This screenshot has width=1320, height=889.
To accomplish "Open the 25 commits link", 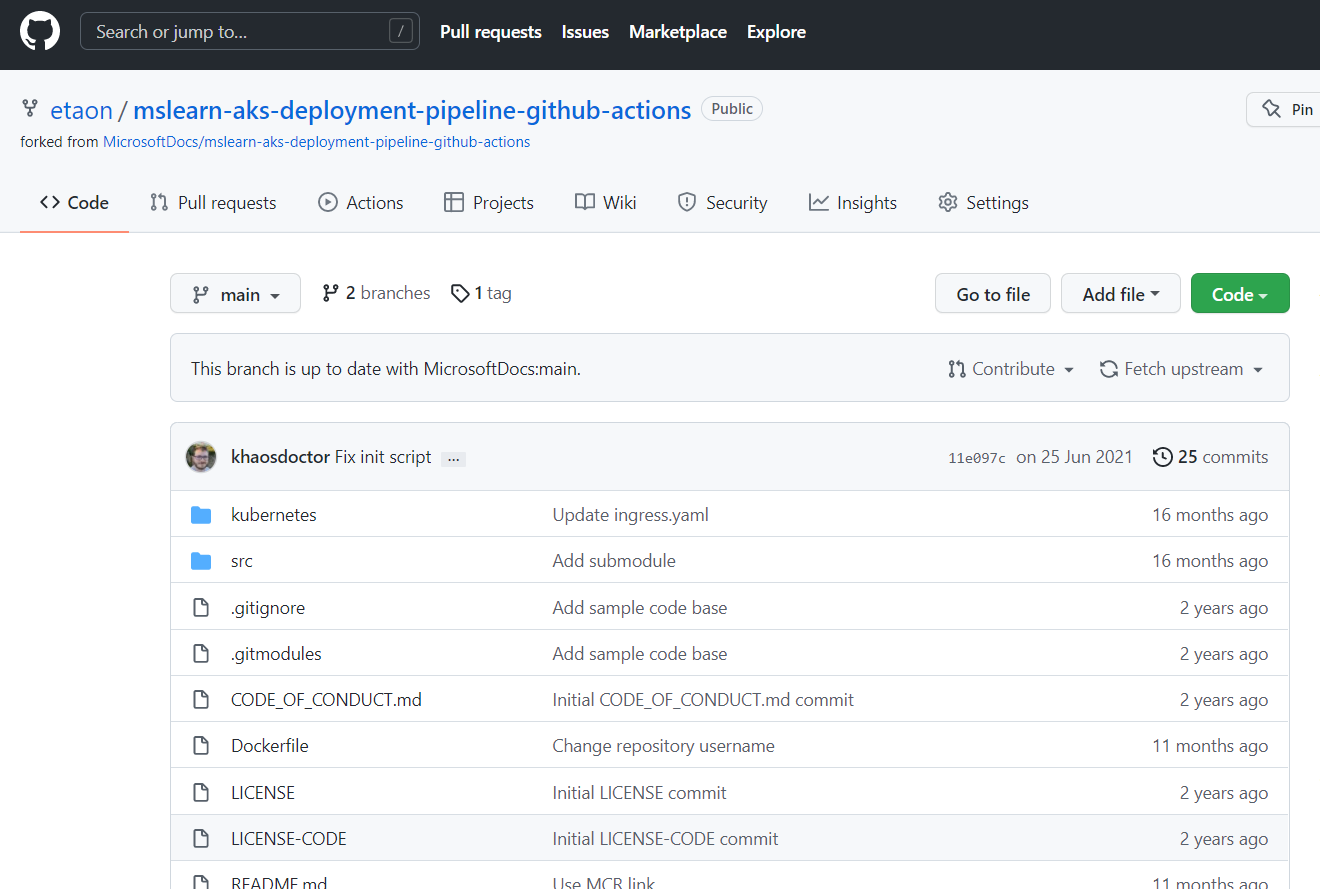I will point(1210,457).
